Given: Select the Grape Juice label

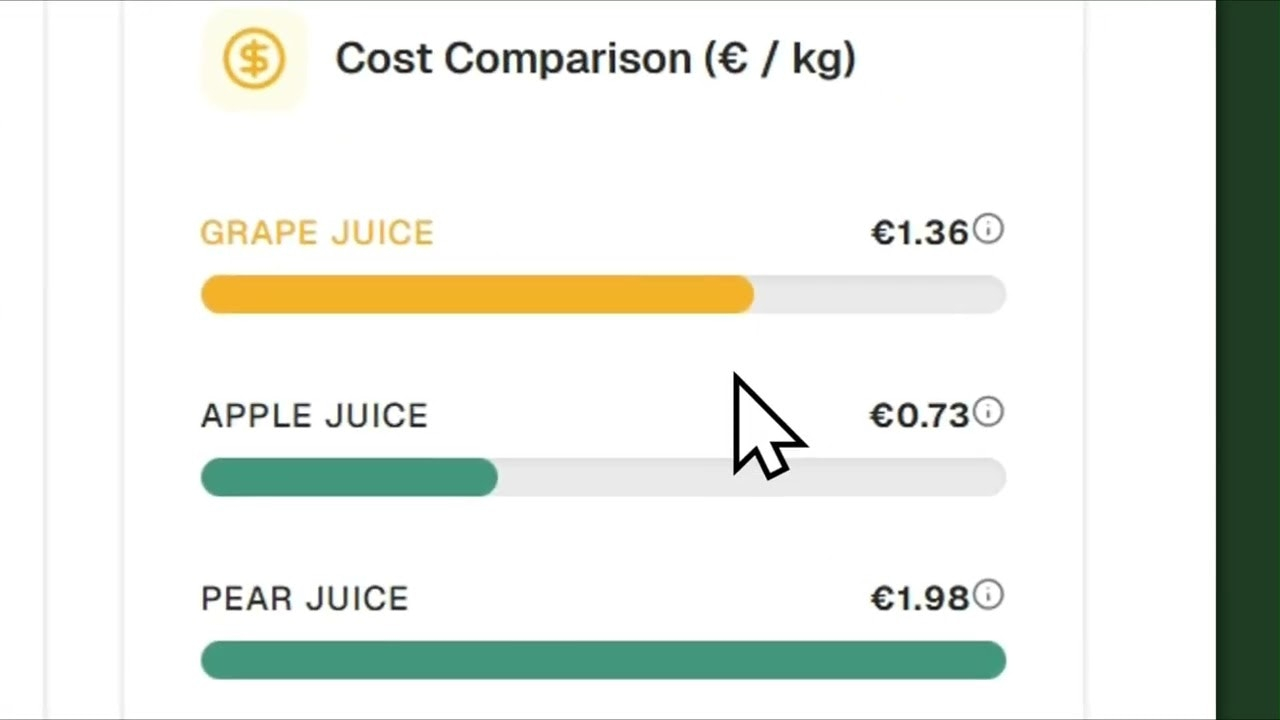Looking at the screenshot, I should (317, 233).
